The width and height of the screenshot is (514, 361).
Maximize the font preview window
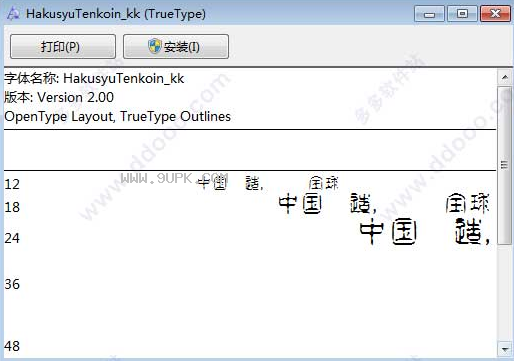click(x=462, y=14)
